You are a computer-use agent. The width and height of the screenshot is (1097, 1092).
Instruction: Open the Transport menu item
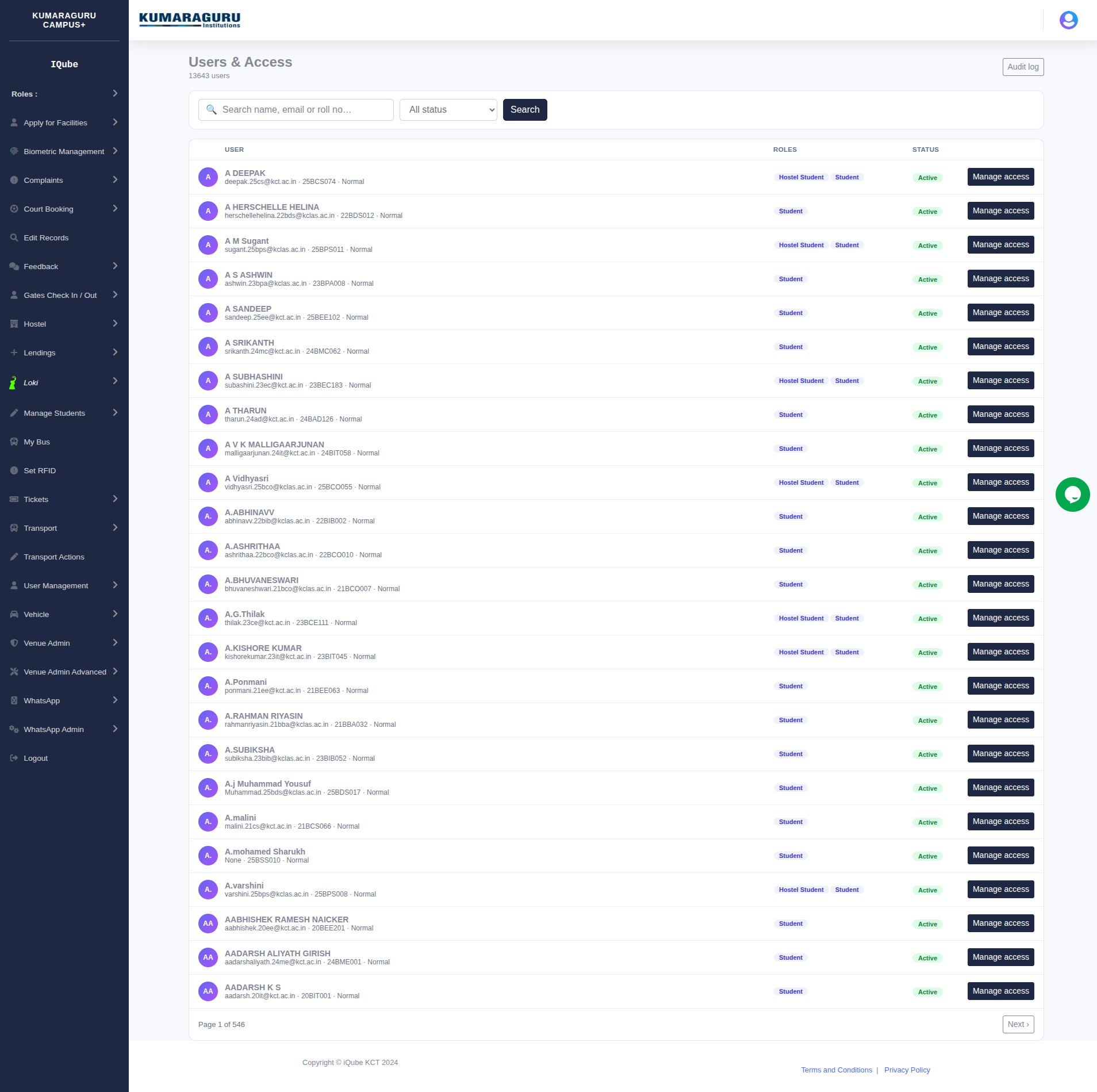tap(64, 528)
